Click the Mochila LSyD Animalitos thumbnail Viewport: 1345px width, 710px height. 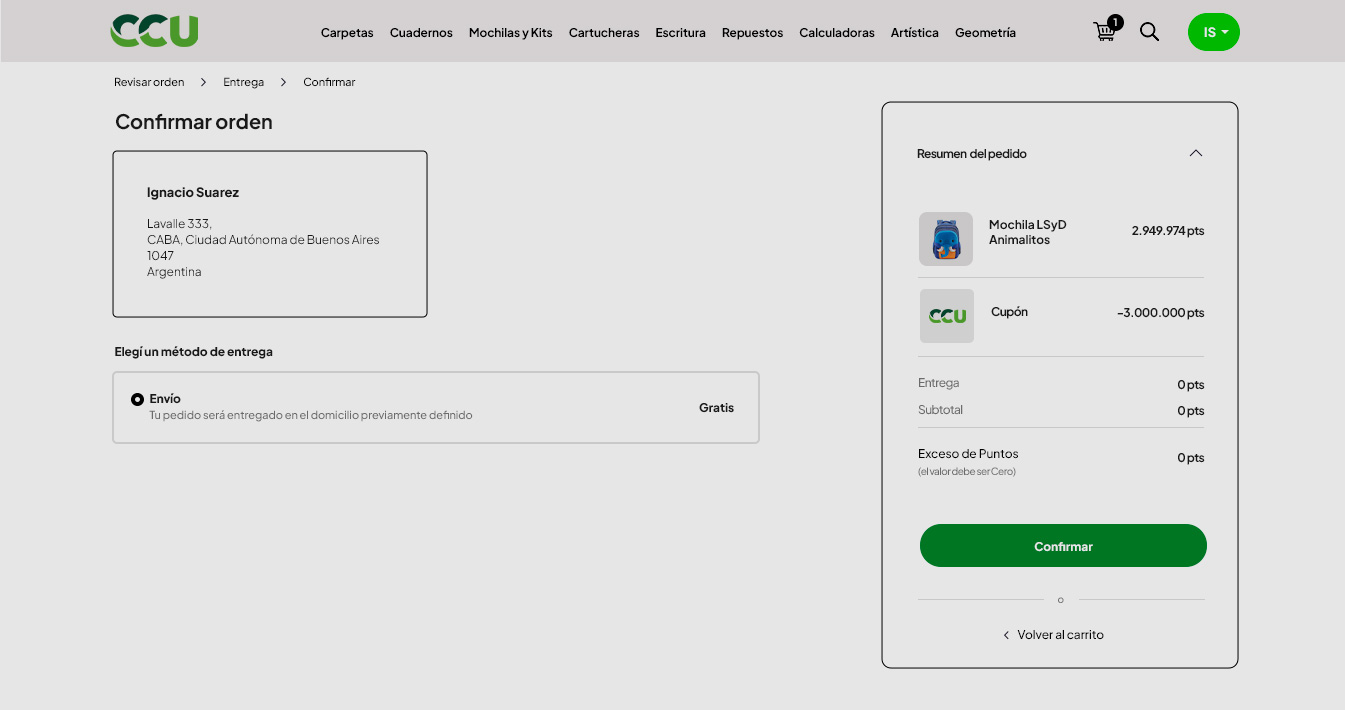pyautogui.click(x=945, y=239)
